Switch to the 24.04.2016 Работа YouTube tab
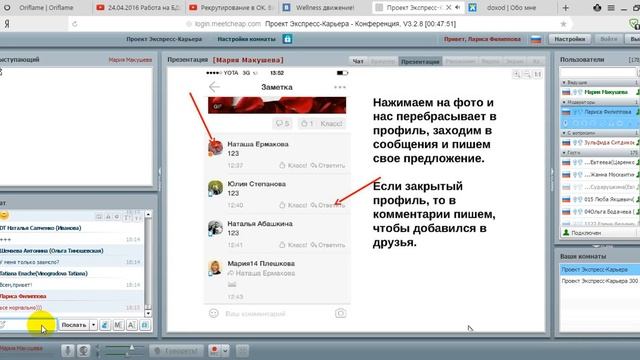The image size is (640, 360). coord(139,8)
